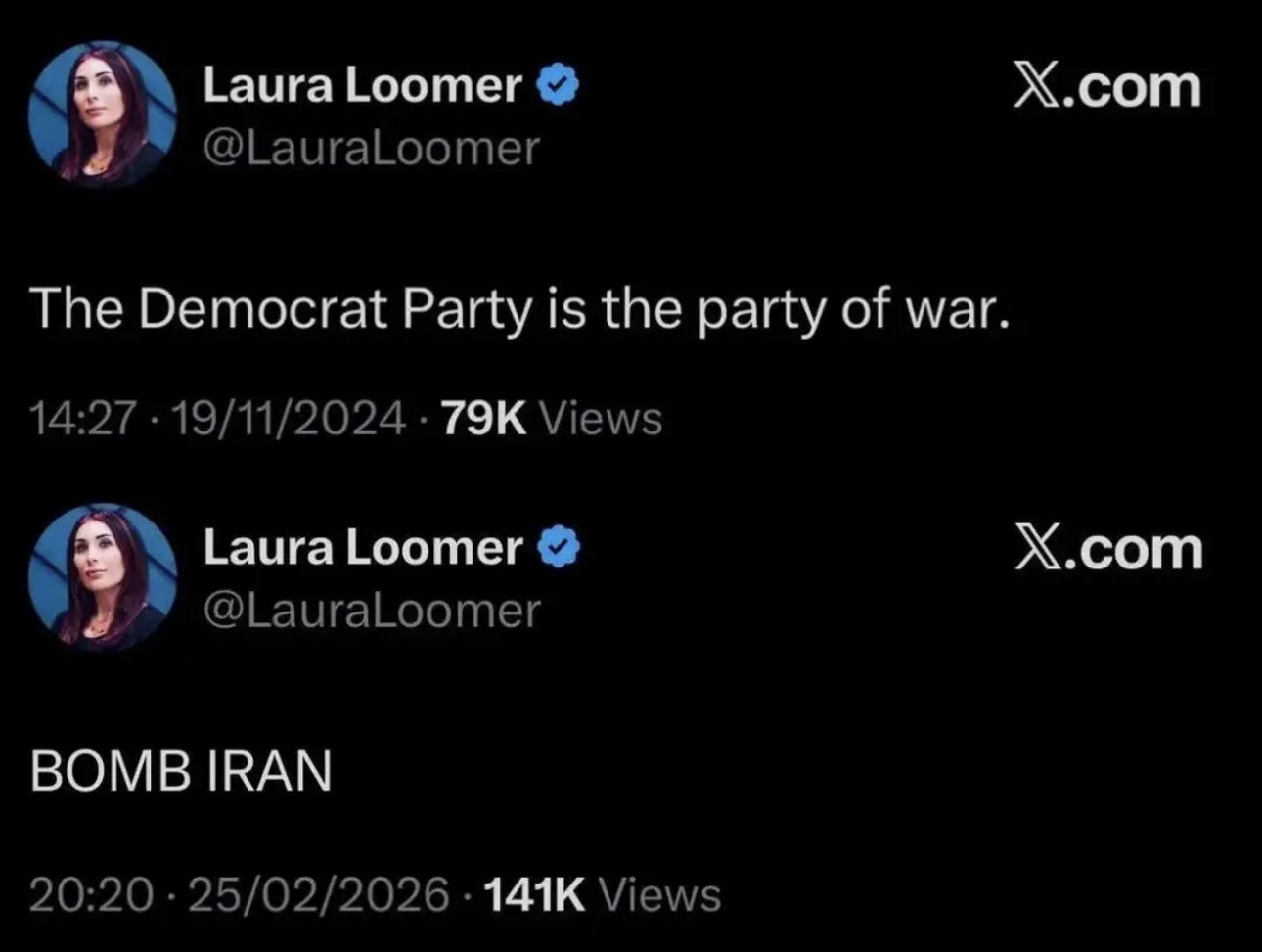Click the @LauraLoomer handle in the top tweet
Image resolution: width=1262 pixels, height=952 pixels.
[x=371, y=149]
